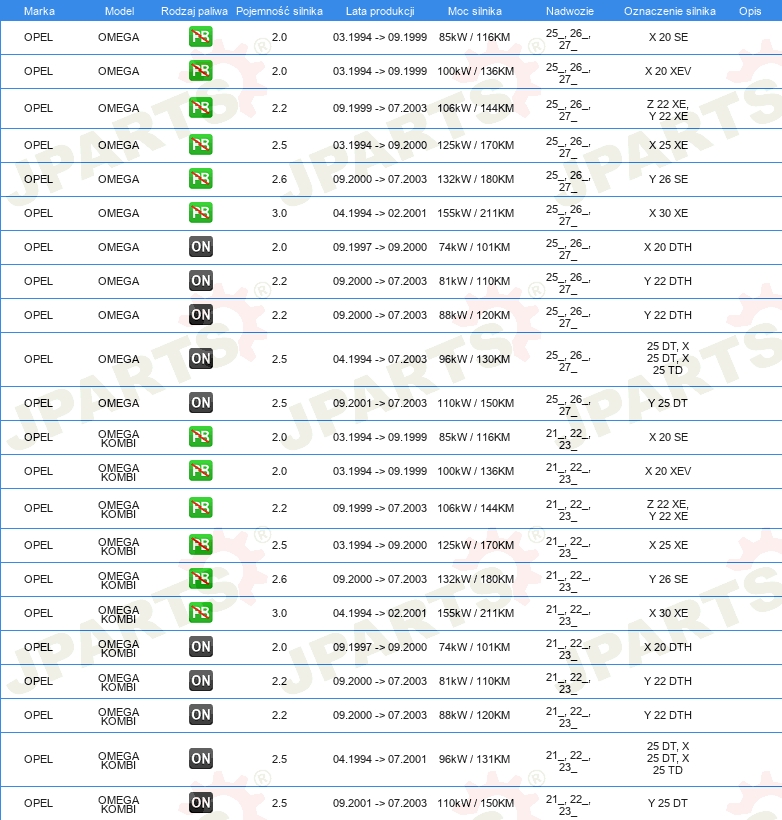Click the Marka column header
Screen dimensions: 782x820
tap(39, 11)
